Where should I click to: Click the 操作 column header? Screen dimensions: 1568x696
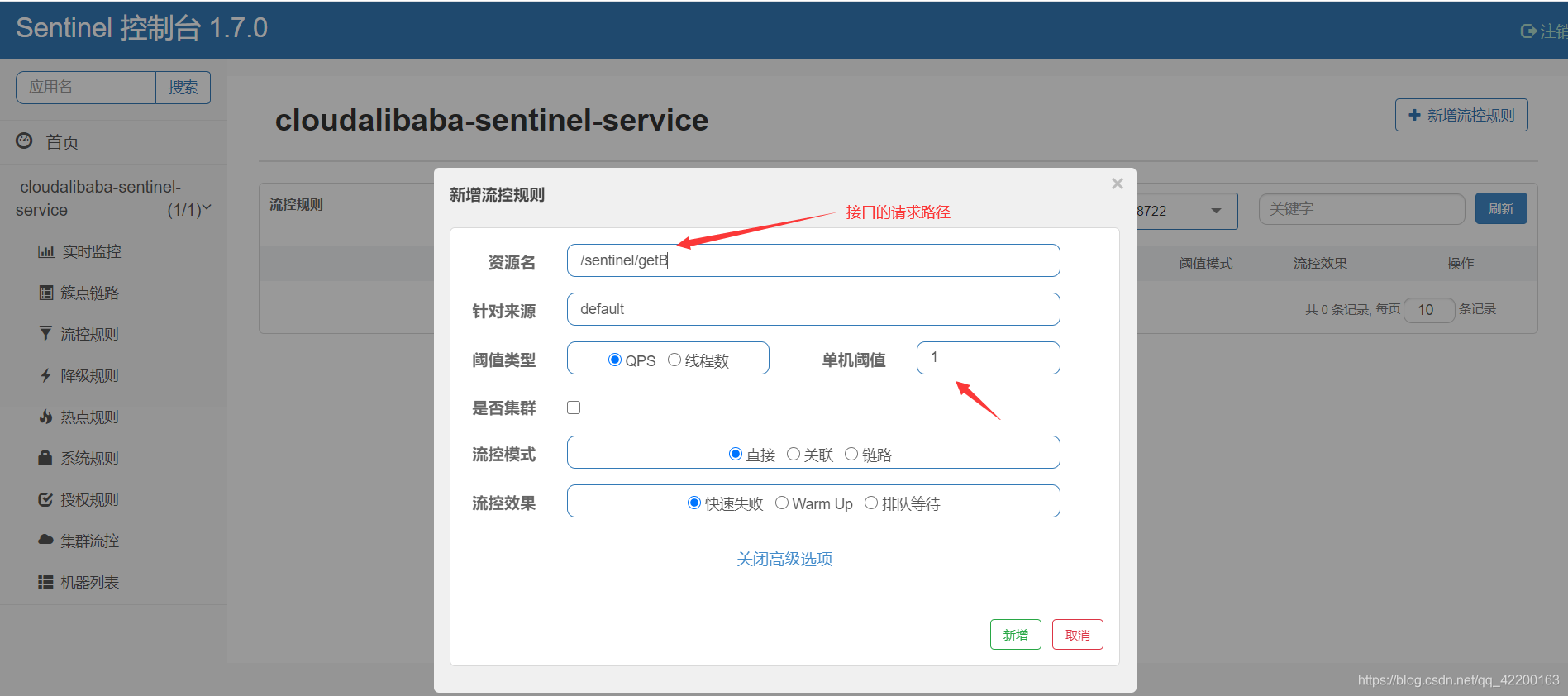[x=1460, y=263]
